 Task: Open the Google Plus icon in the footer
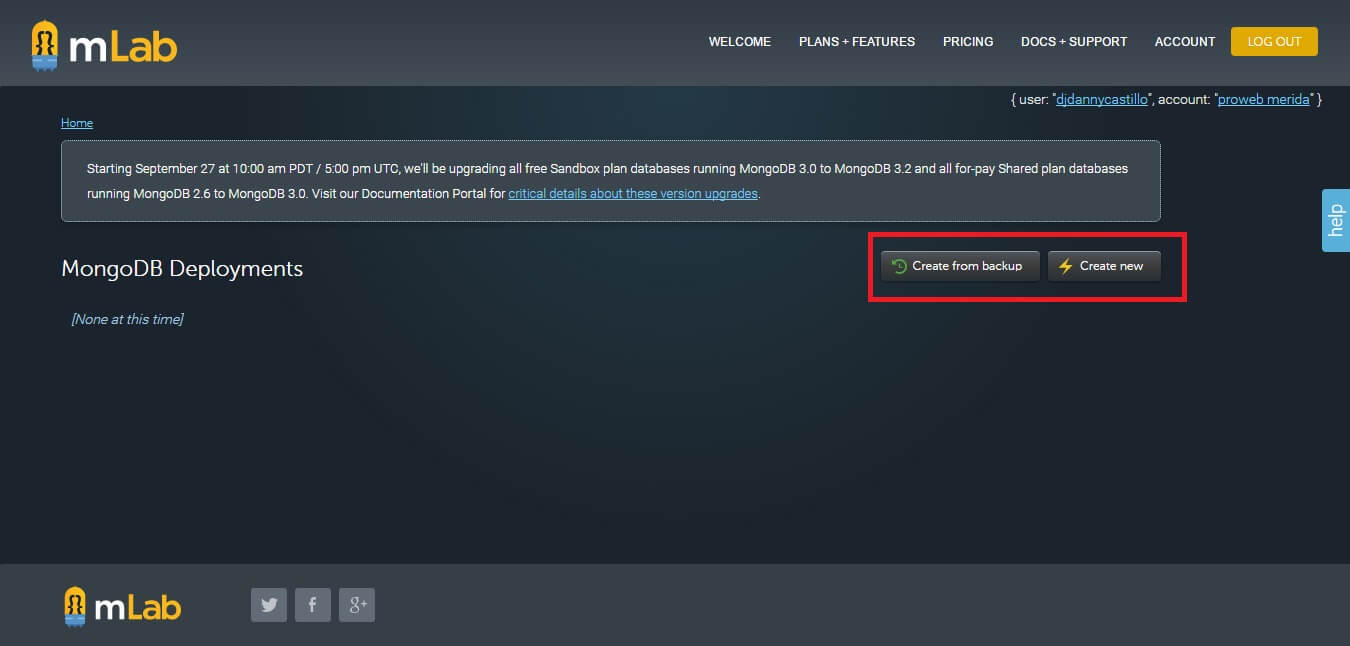click(x=357, y=605)
